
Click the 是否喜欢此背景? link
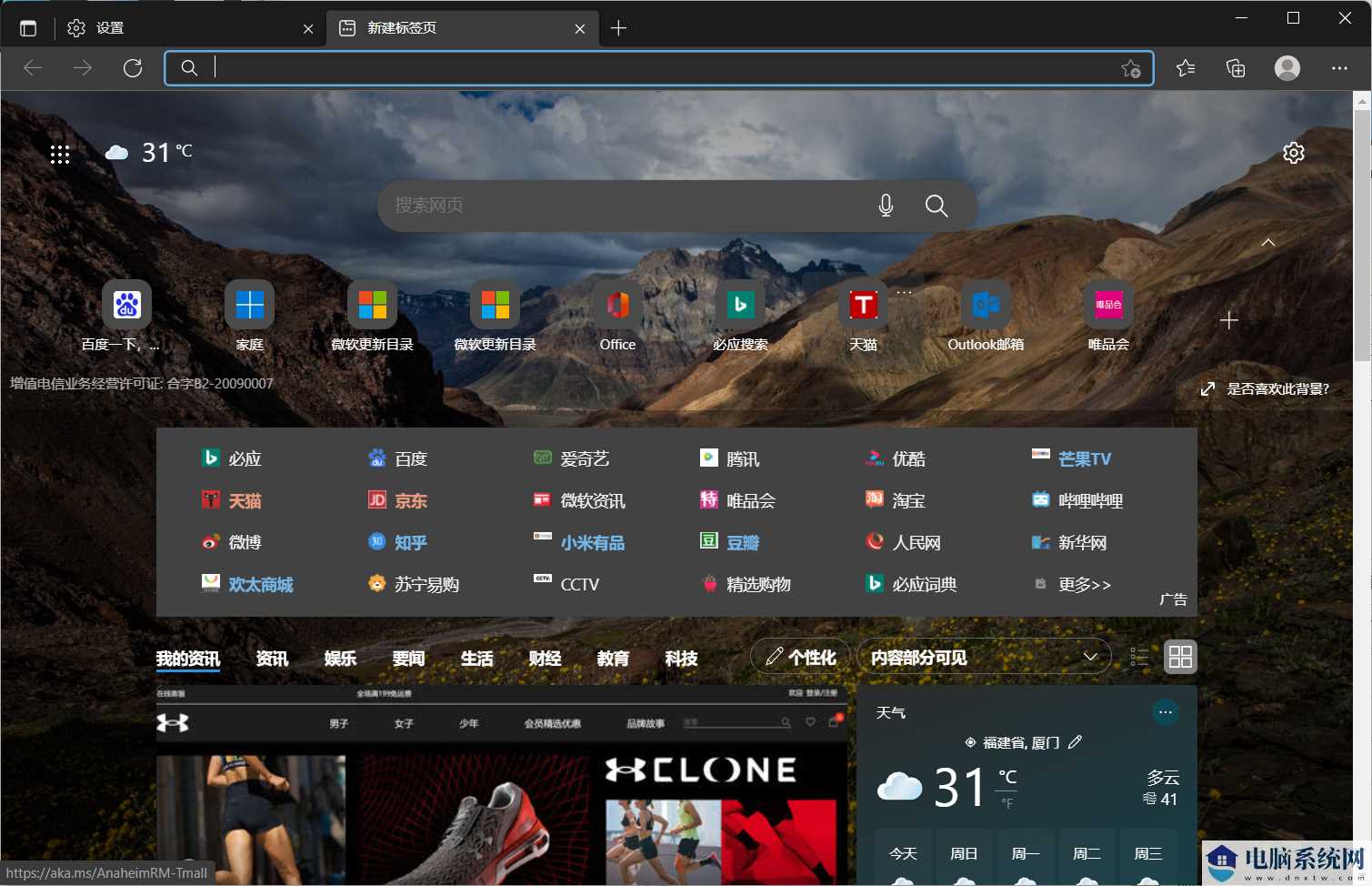pyautogui.click(x=1265, y=389)
